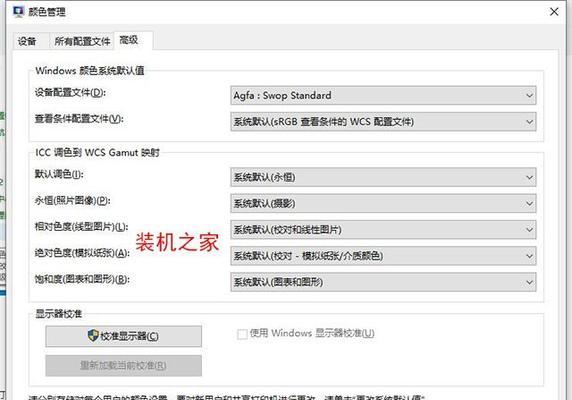Switch to the 所有配置文件 tab
Image resolution: width=572 pixels, height=400 pixels.
(x=82, y=41)
